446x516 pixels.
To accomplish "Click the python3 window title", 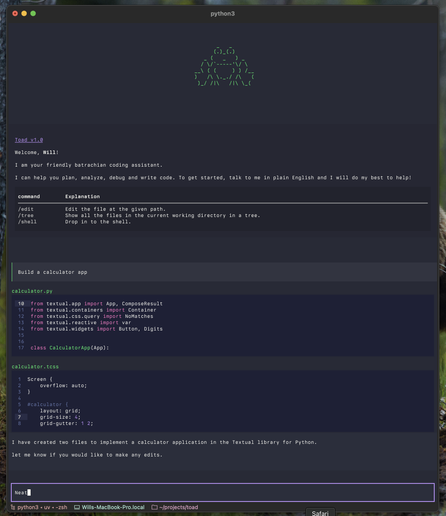I will click(222, 14).
